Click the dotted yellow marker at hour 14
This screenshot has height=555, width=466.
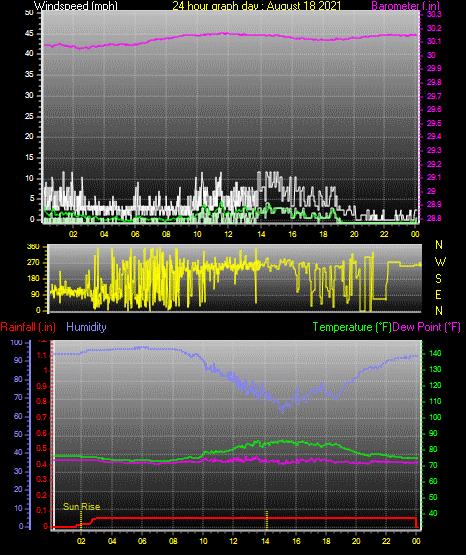click(267, 520)
